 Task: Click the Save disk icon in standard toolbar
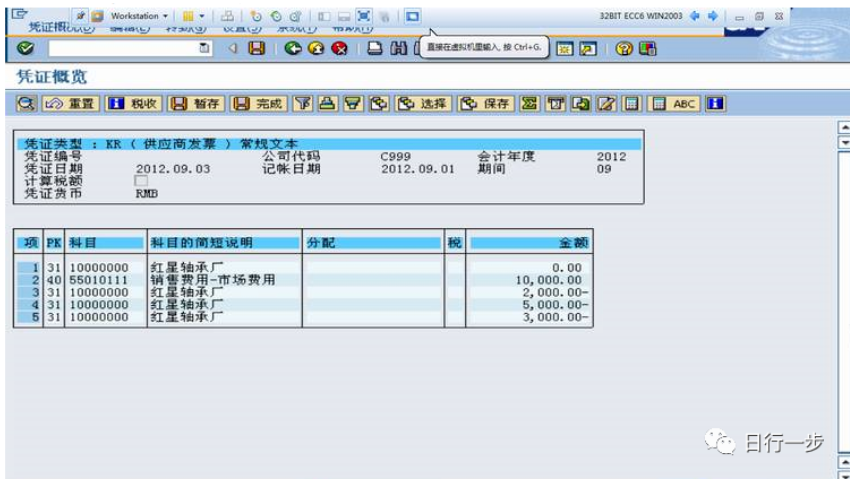(x=256, y=48)
